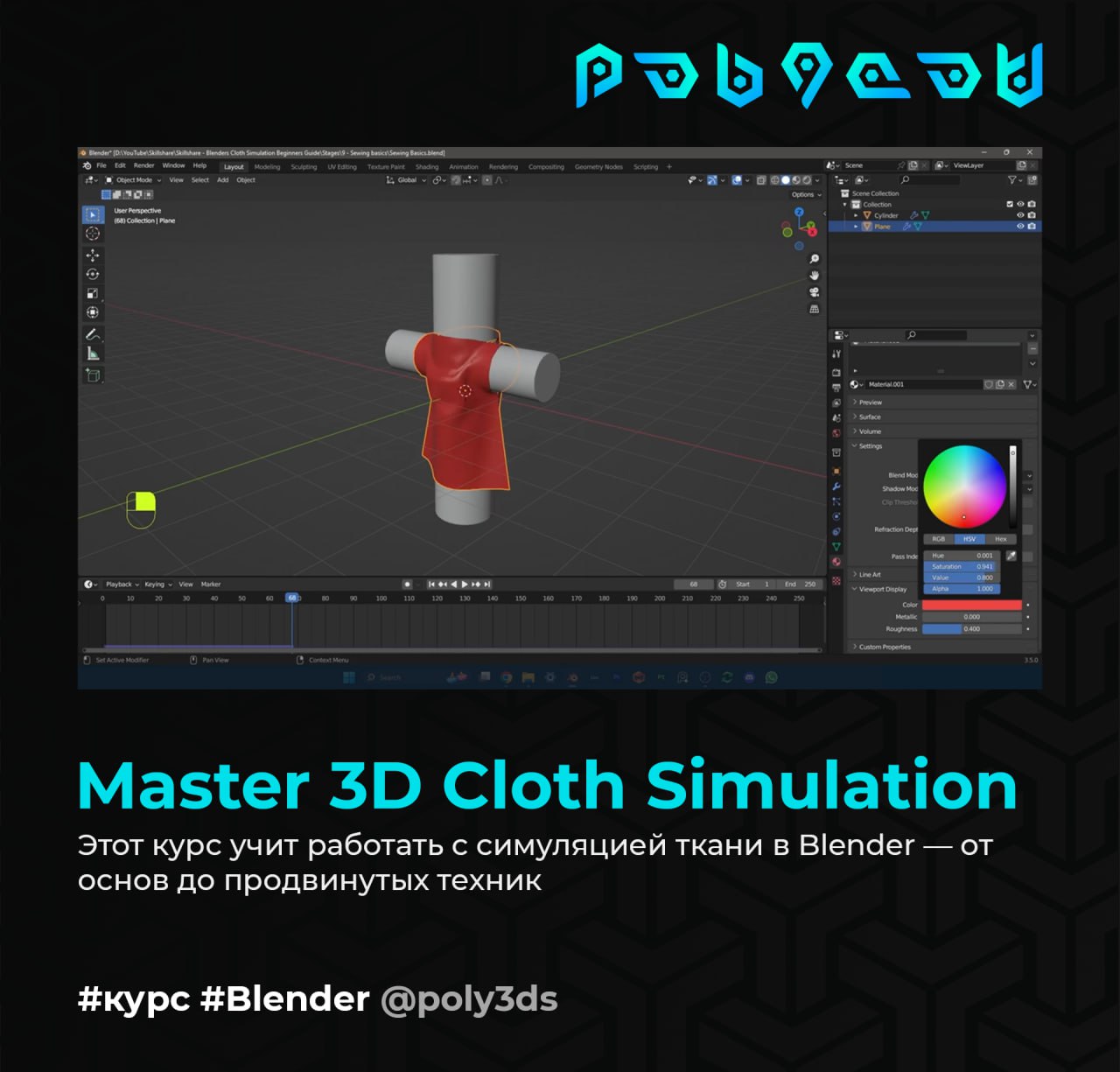Click the color eyedropper icon
This screenshot has width=1120, height=1072.
1011,556
